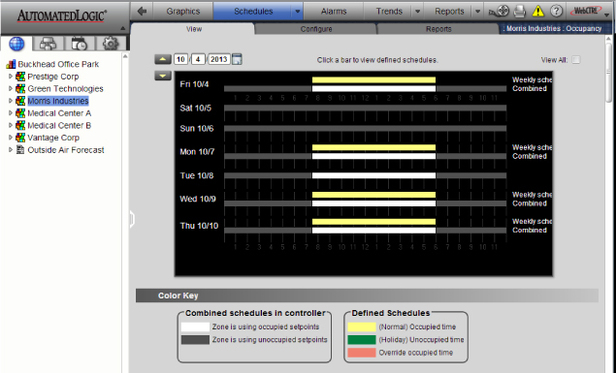This screenshot has width=616, height=373.
Task: Expand the Medical Center B tree node
Action: point(11,125)
